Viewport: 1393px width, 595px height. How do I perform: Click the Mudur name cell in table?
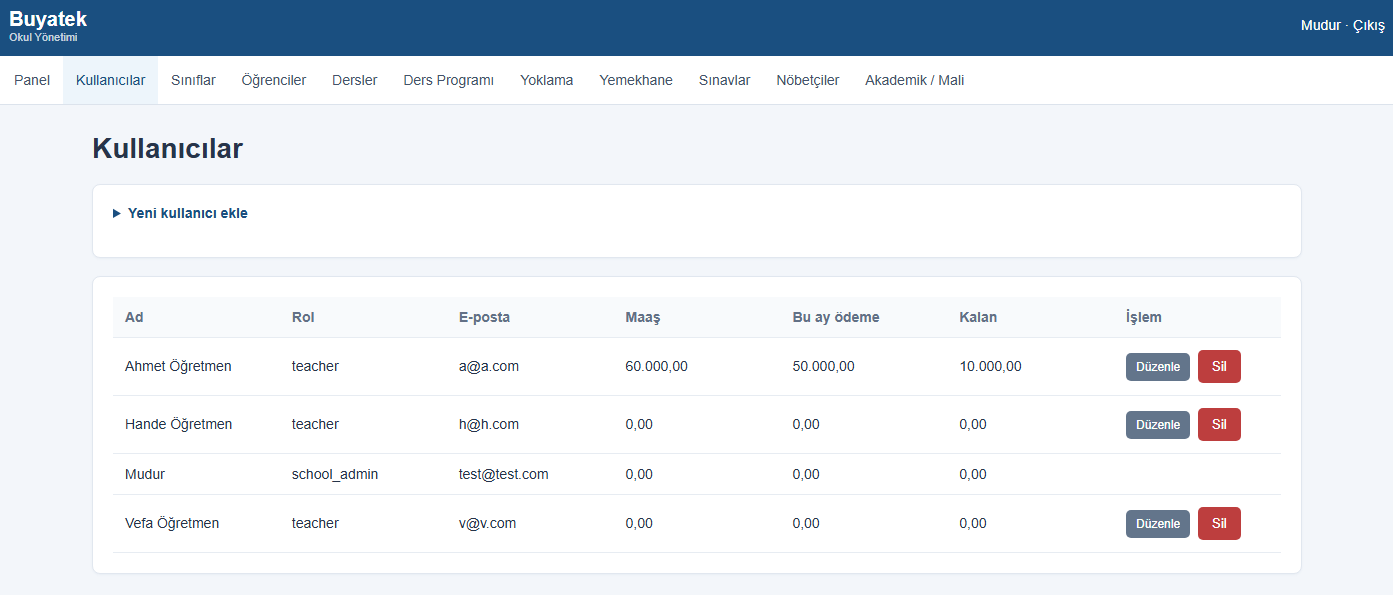(145, 474)
